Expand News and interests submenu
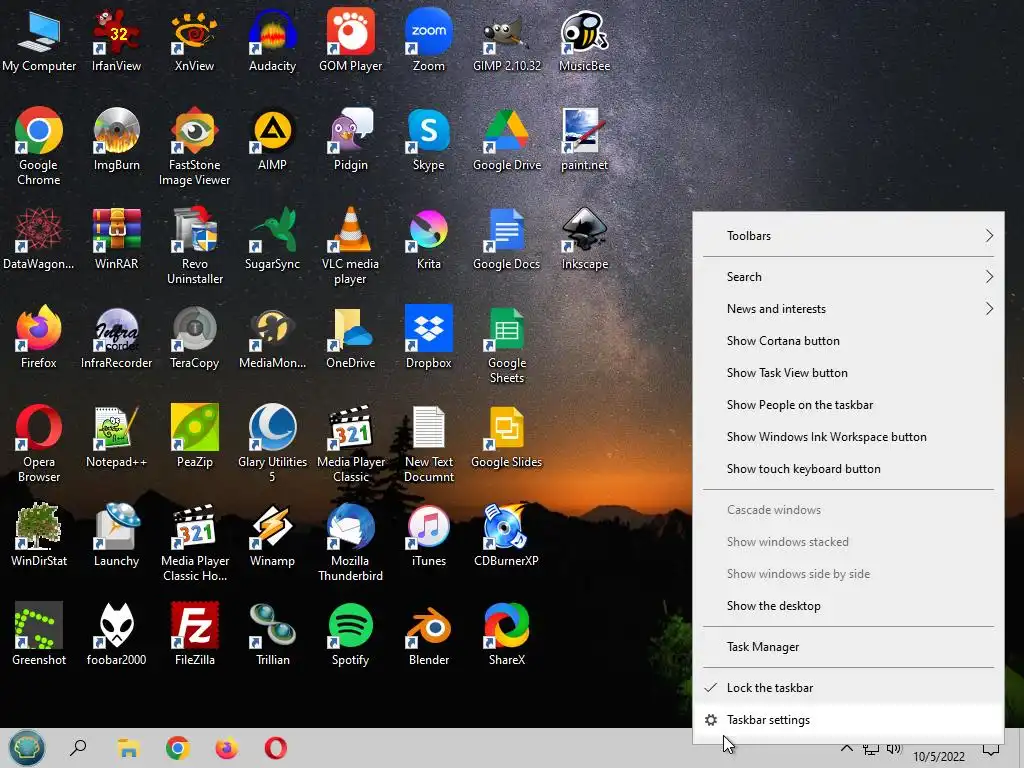 pyautogui.click(x=848, y=309)
